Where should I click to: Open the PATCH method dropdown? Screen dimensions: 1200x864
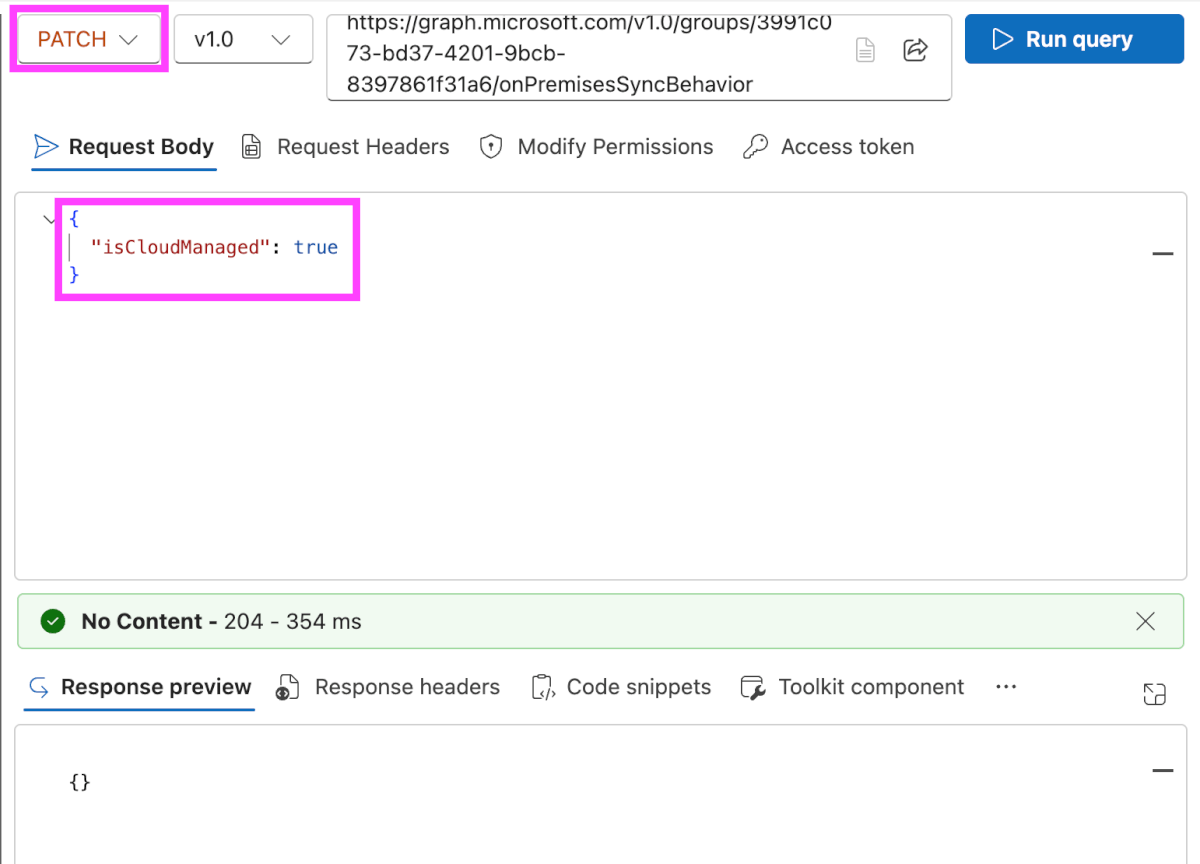(x=88, y=40)
